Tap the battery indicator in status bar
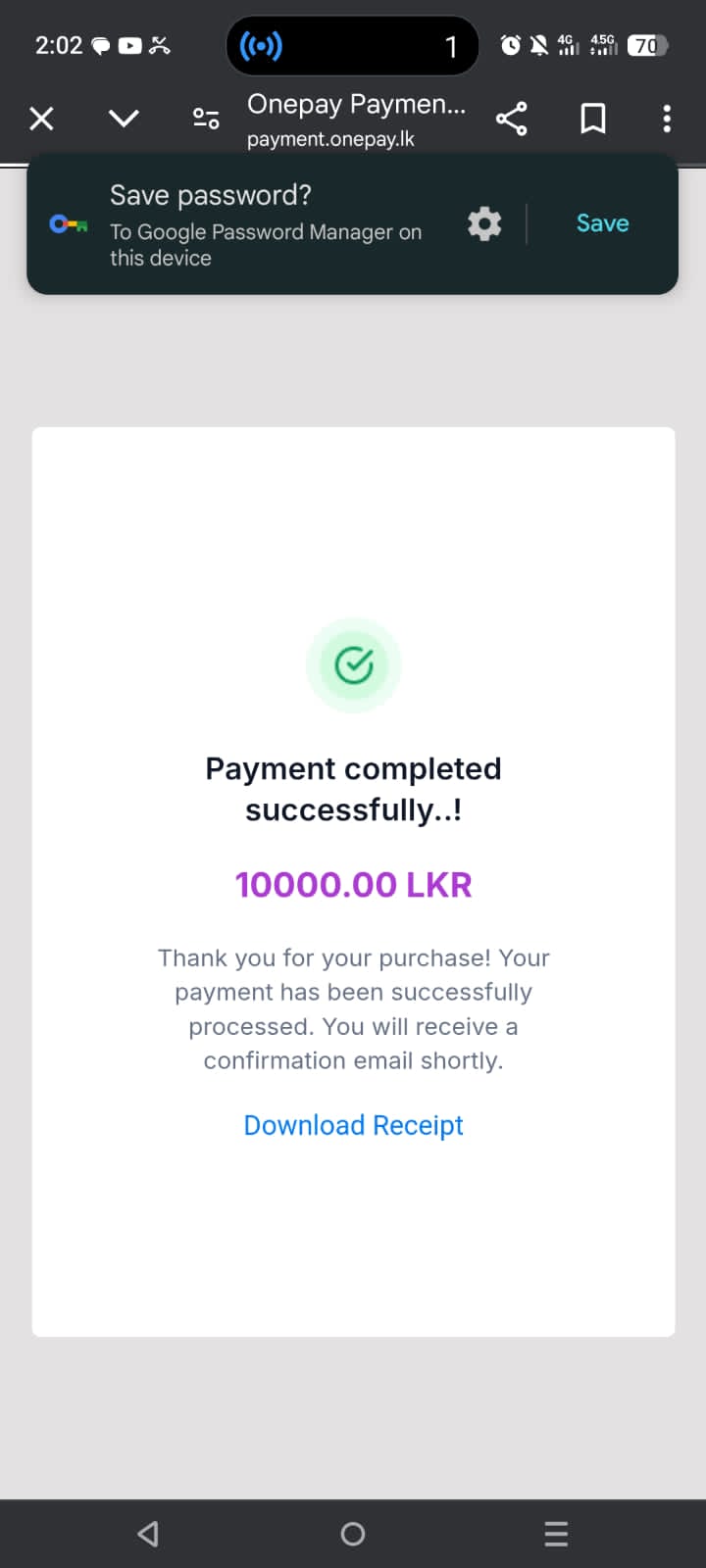This screenshot has height=1568, width=706. [x=648, y=45]
